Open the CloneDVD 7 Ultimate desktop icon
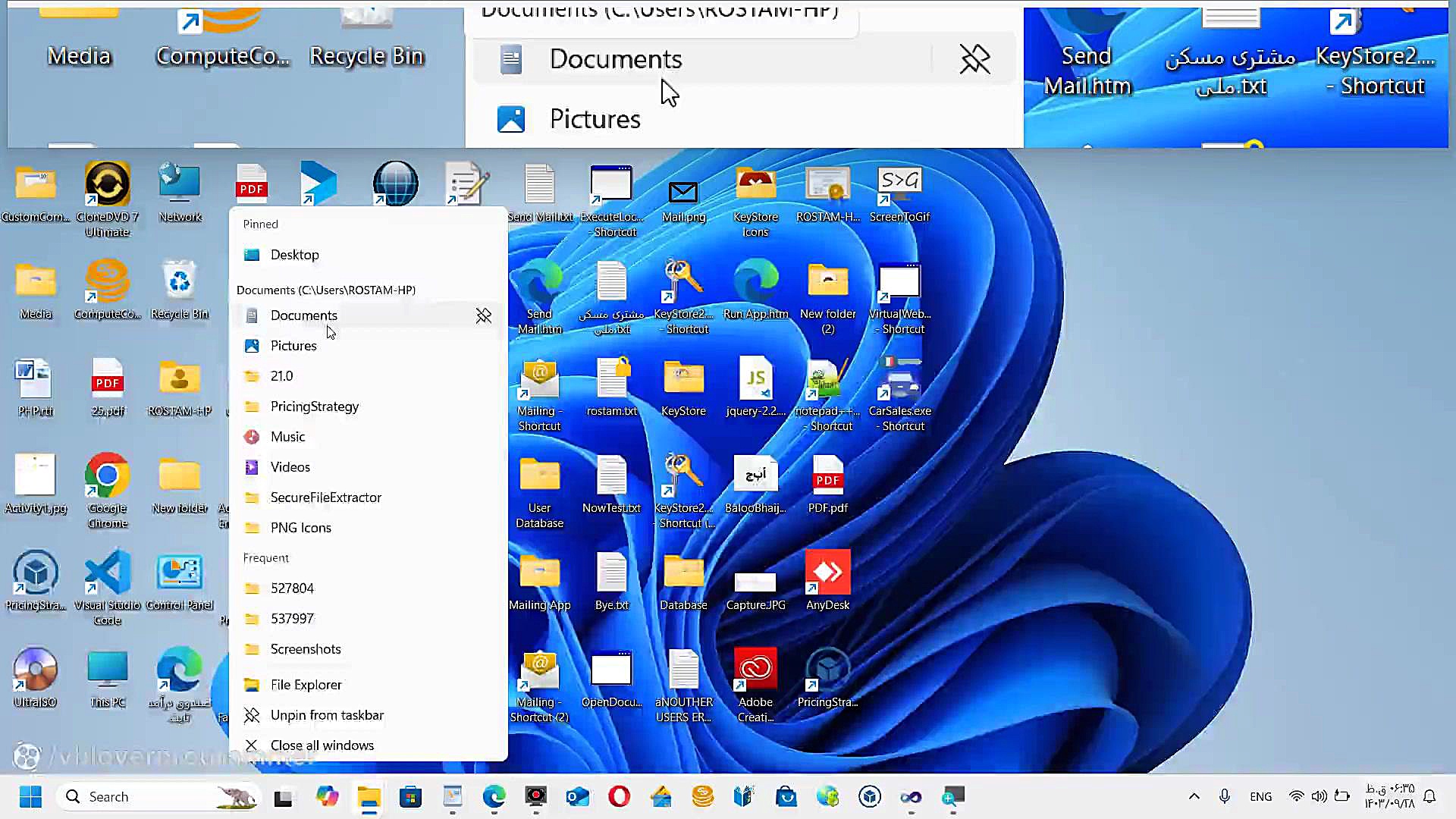The image size is (1456, 819). 107,199
